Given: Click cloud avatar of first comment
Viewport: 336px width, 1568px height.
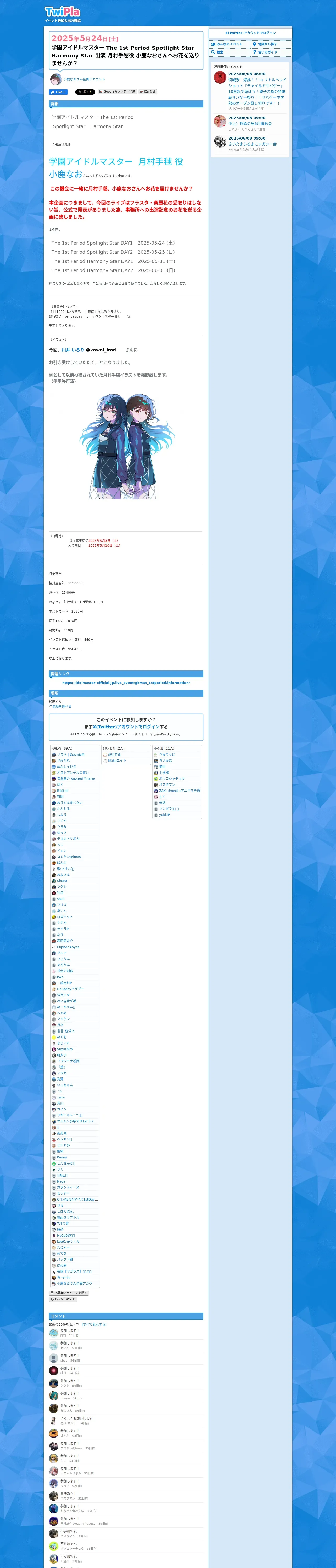Looking at the screenshot, I should click(54, 1333).
